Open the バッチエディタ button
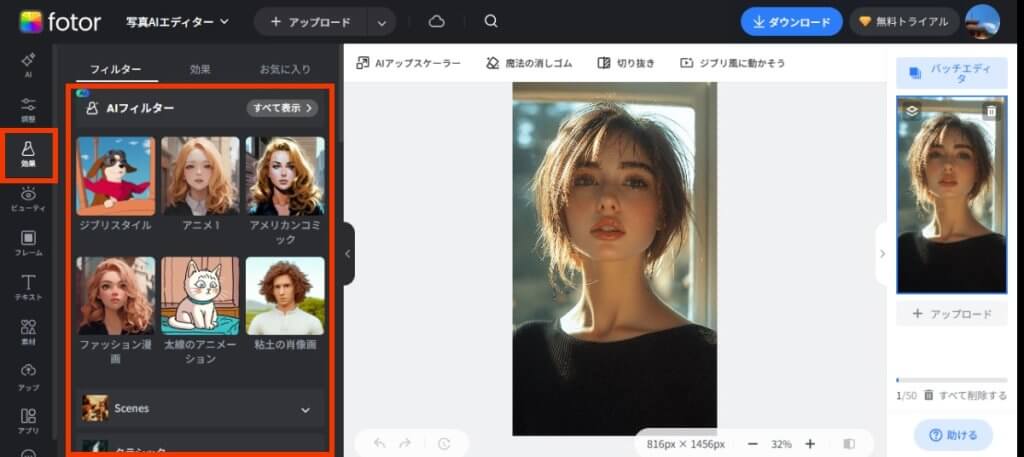The image size is (1024, 457). [952, 73]
